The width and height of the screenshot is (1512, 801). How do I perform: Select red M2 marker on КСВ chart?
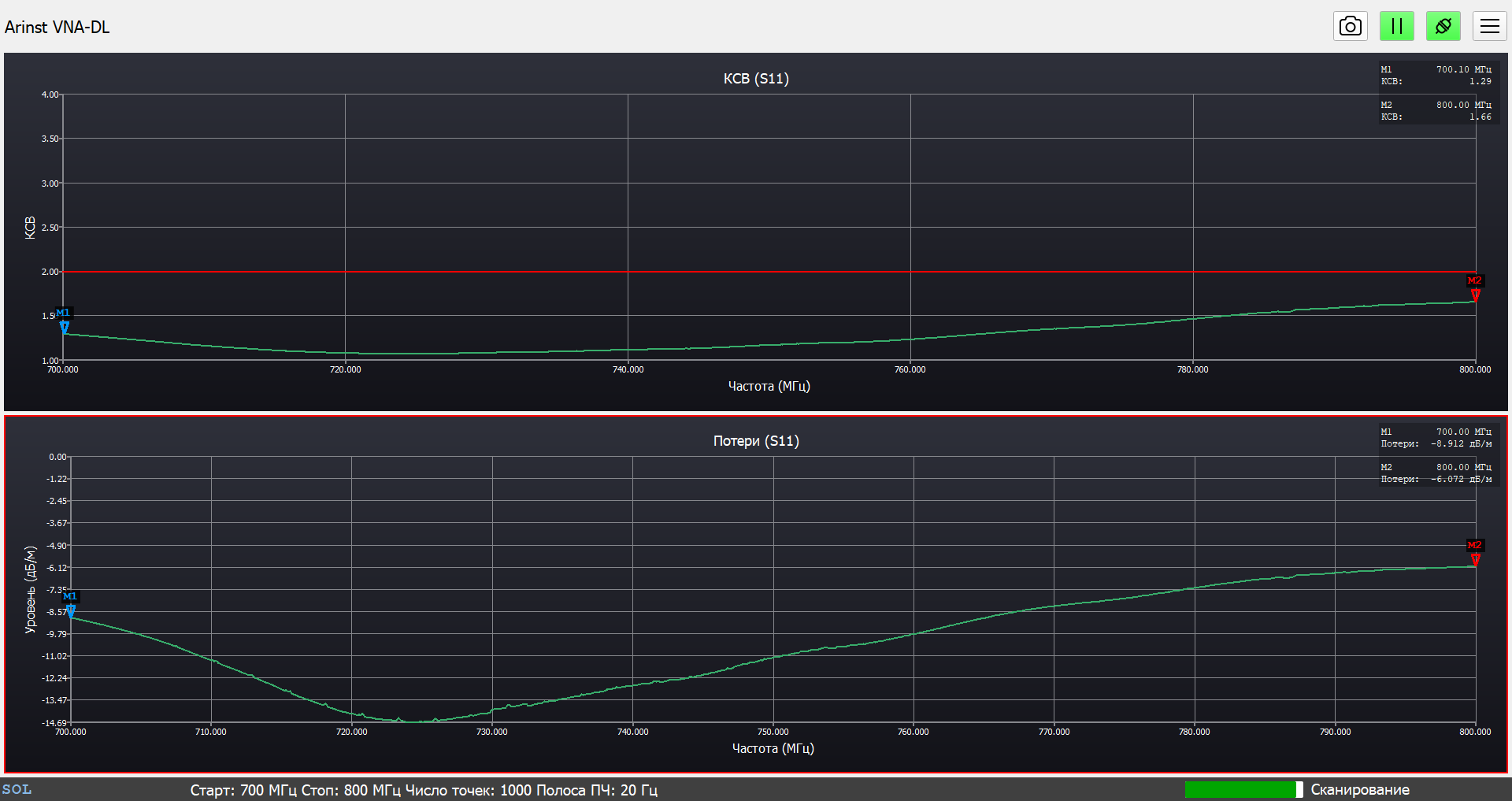[x=1475, y=293]
